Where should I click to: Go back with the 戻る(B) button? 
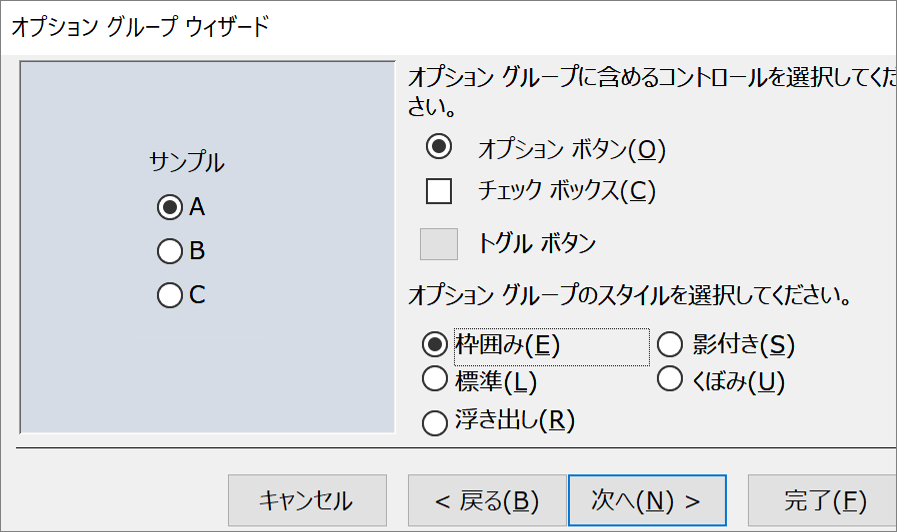[487, 500]
